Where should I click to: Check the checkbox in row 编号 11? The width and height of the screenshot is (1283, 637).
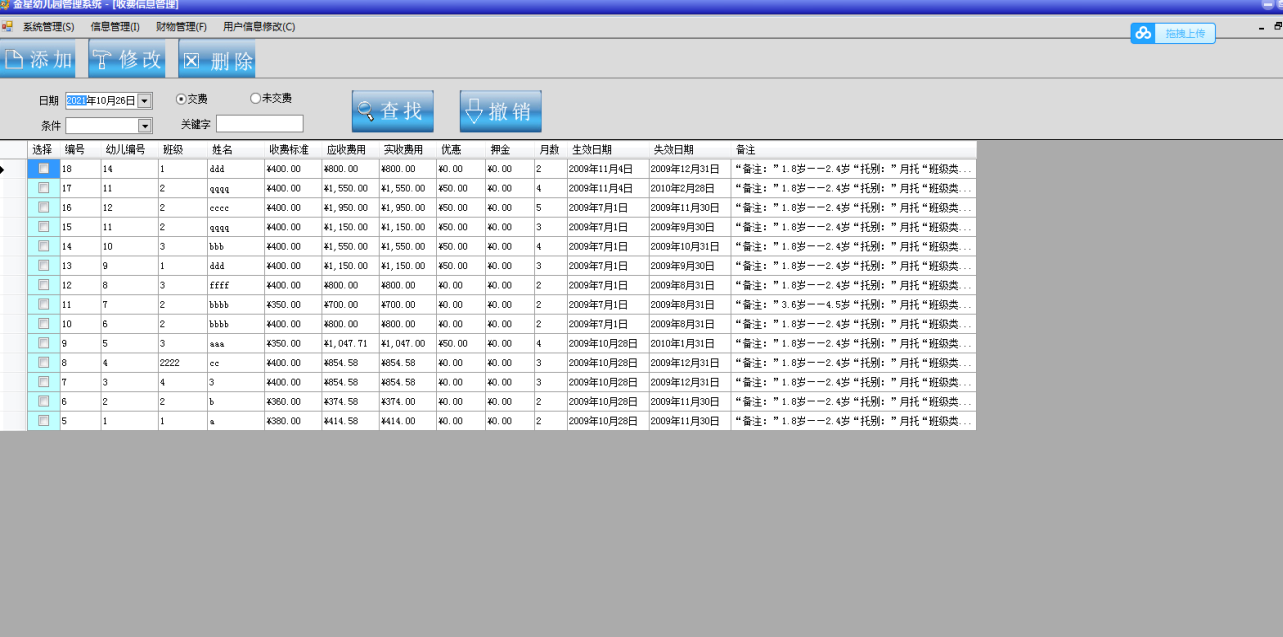click(x=43, y=304)
